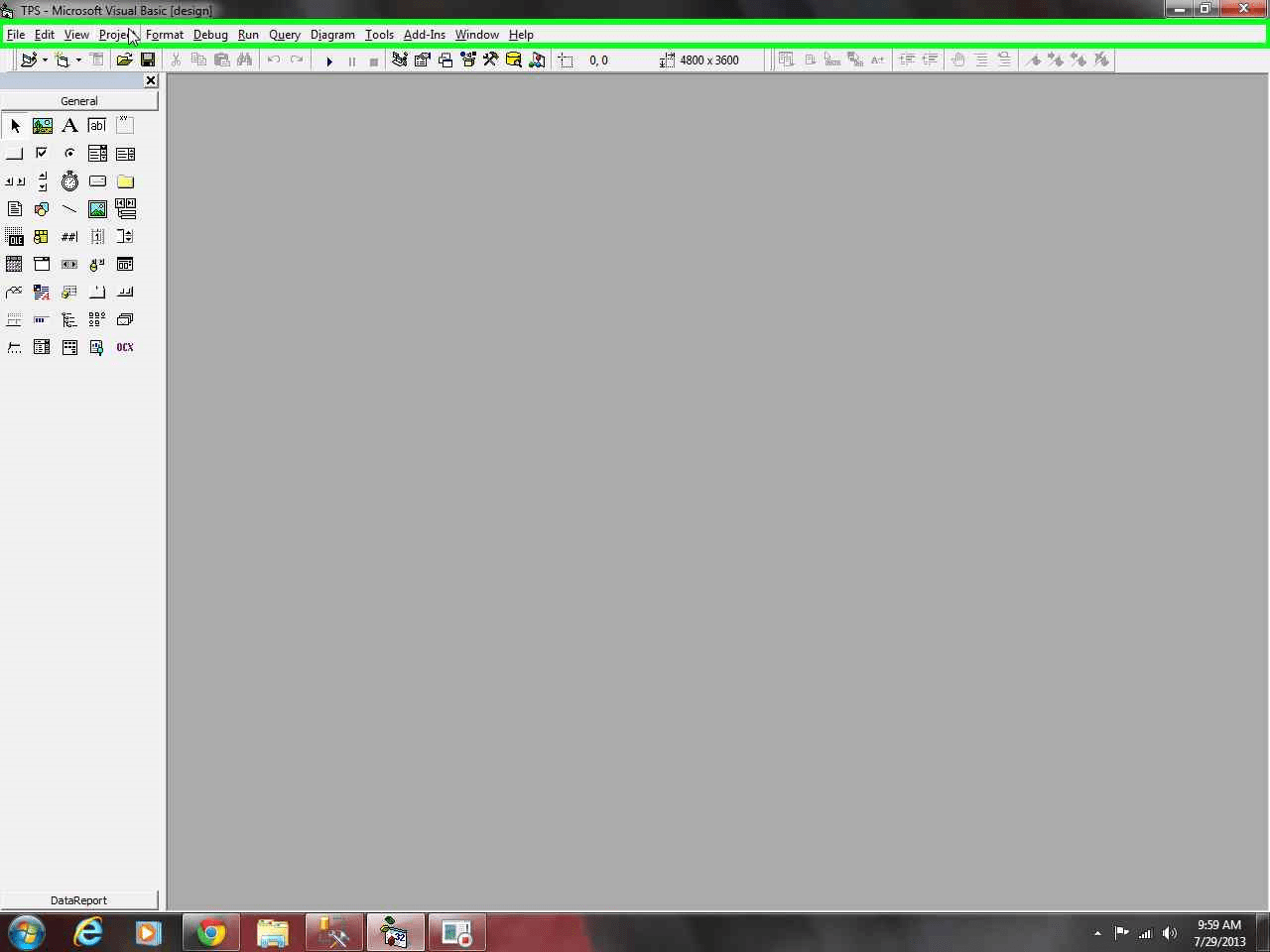Select the Pointer tool in toolbox
The height and width of the screenshot is (952, 1270).
coord(15,126)
